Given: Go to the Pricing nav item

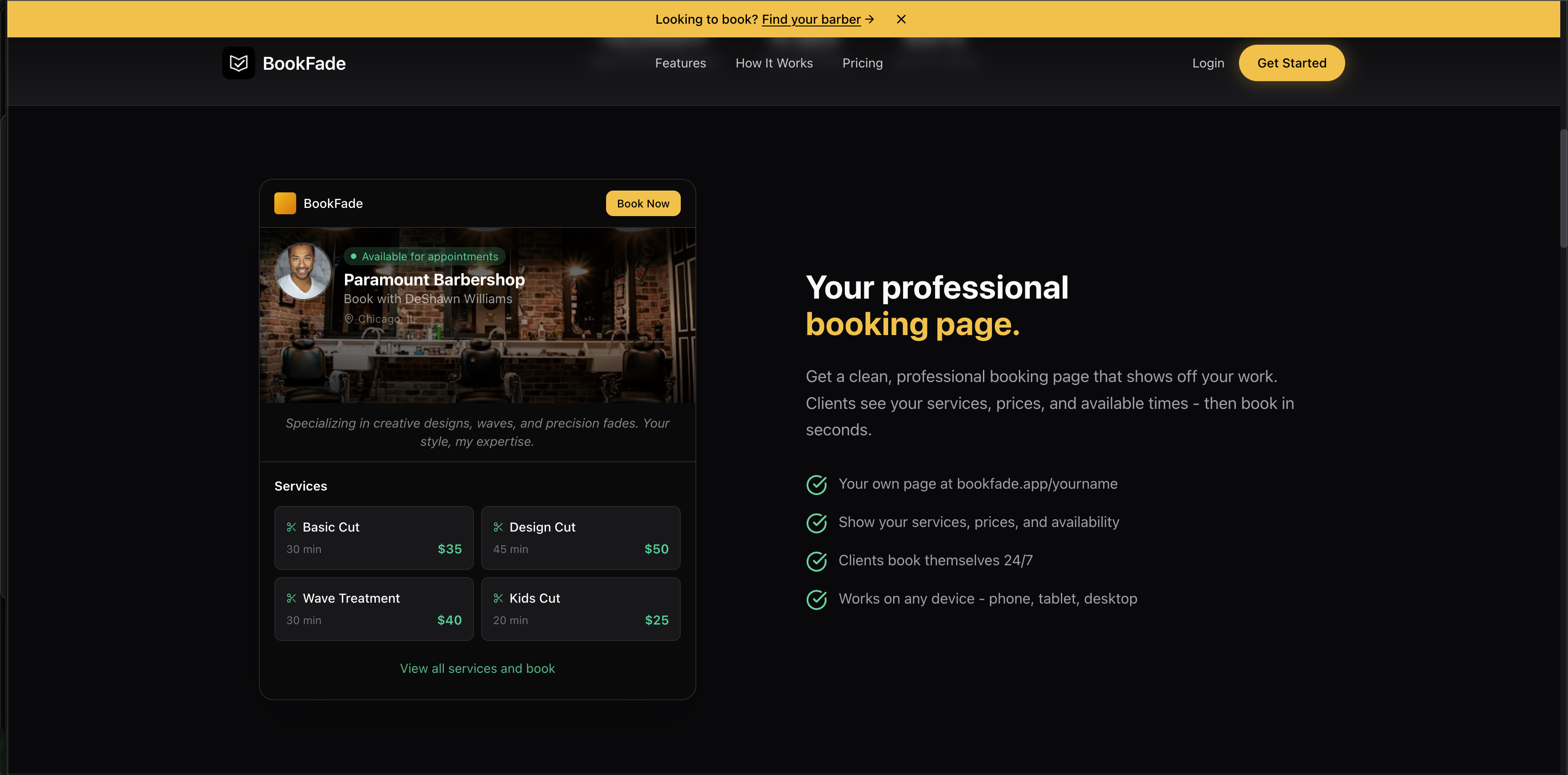Looking at the screenshot, I should pos(862,63).
